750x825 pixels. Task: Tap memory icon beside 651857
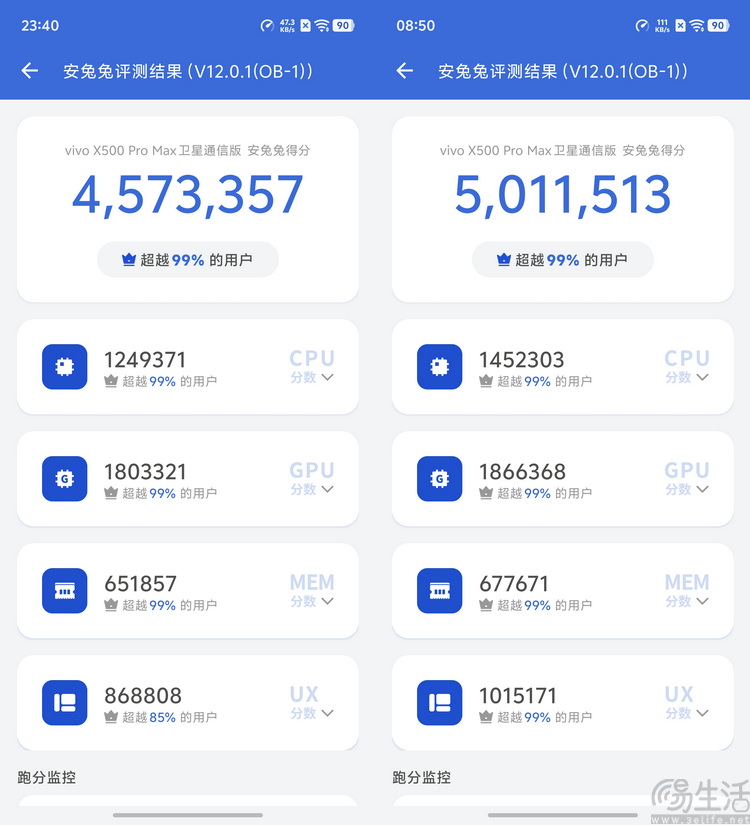click(x=65, y=591)
